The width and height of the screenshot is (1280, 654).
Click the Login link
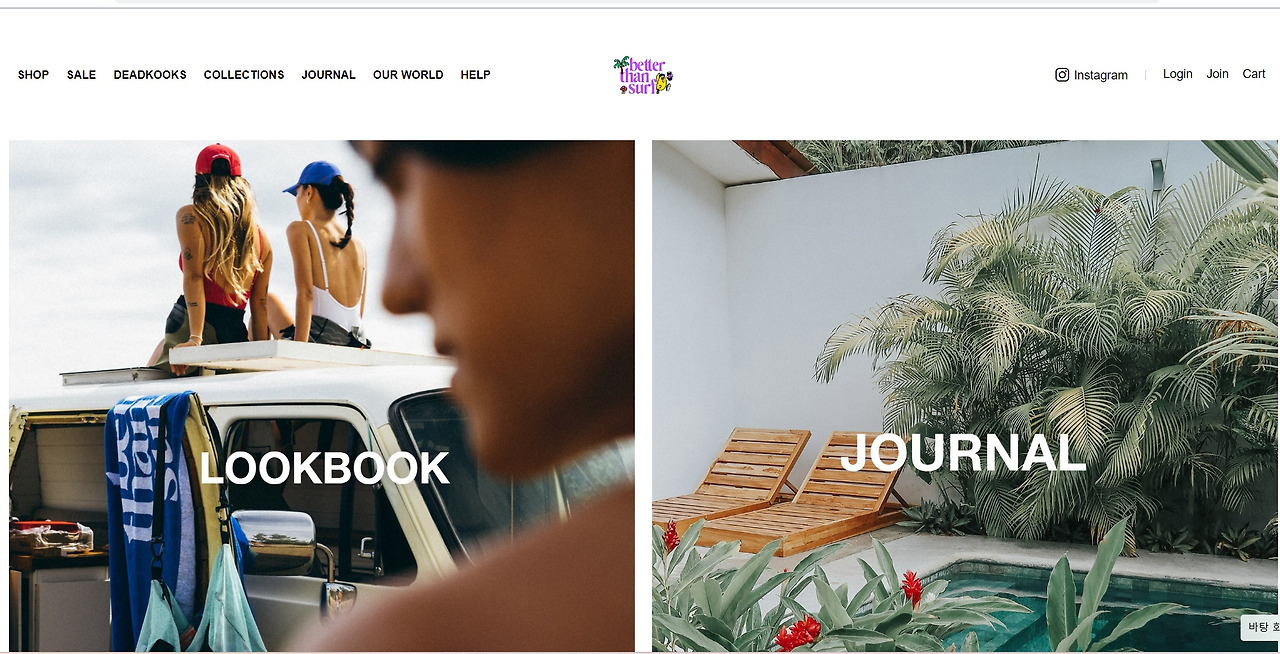coord(1178,74)
